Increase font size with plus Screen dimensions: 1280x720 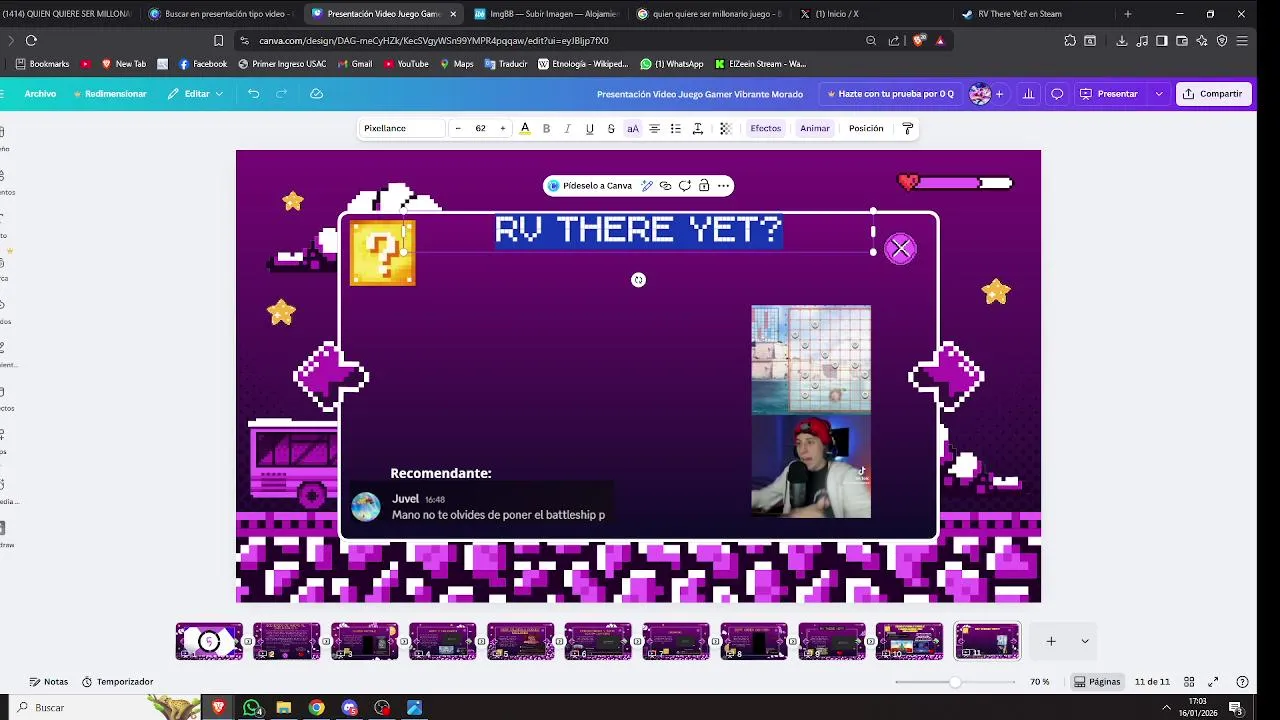(502, 128)
